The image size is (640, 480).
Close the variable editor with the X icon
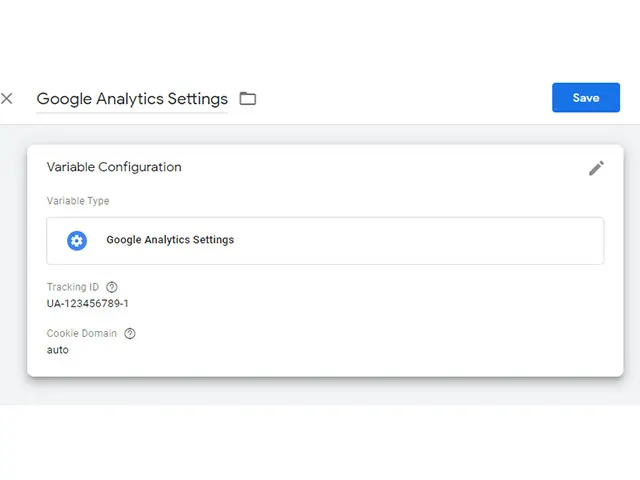coord(7,98)
